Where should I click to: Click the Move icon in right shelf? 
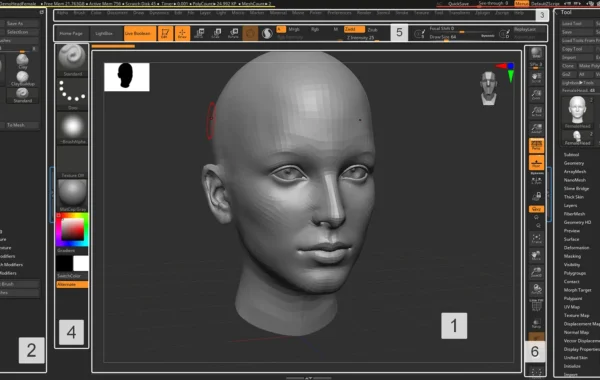coord(536,255)
